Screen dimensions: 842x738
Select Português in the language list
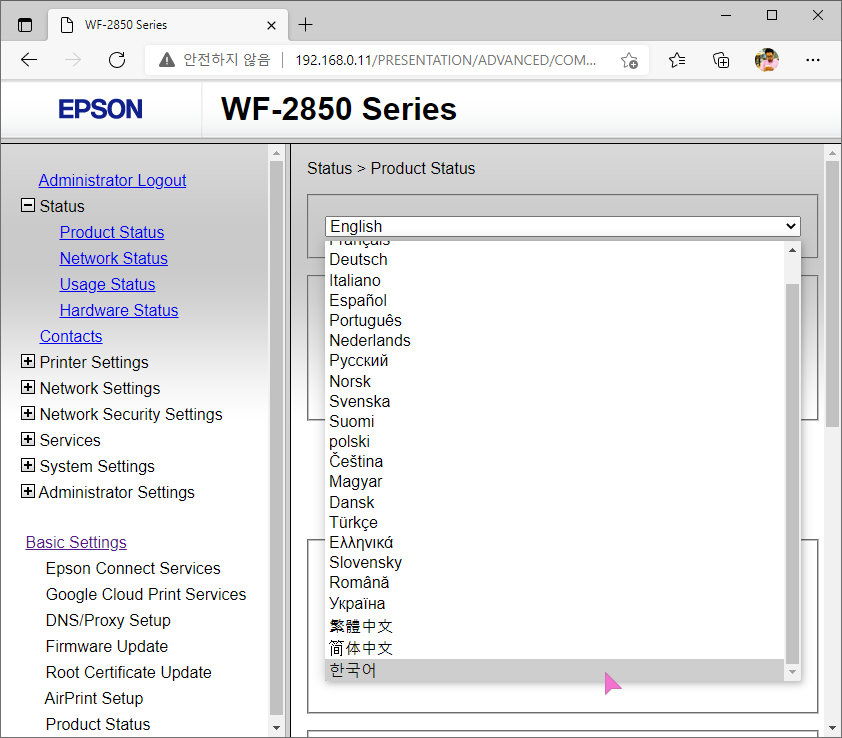pos(555,320)
